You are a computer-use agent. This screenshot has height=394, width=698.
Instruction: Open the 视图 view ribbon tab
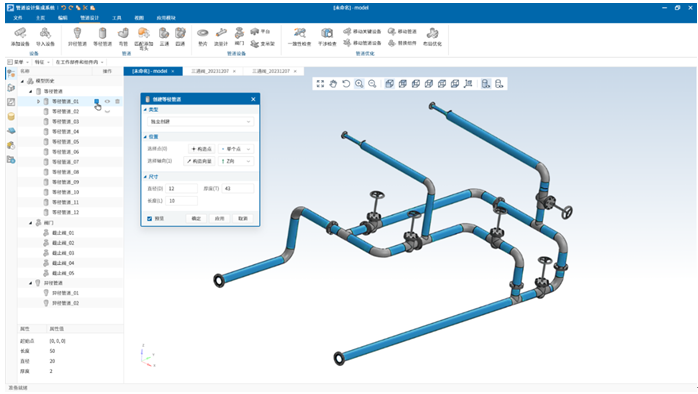pos(139,18)
